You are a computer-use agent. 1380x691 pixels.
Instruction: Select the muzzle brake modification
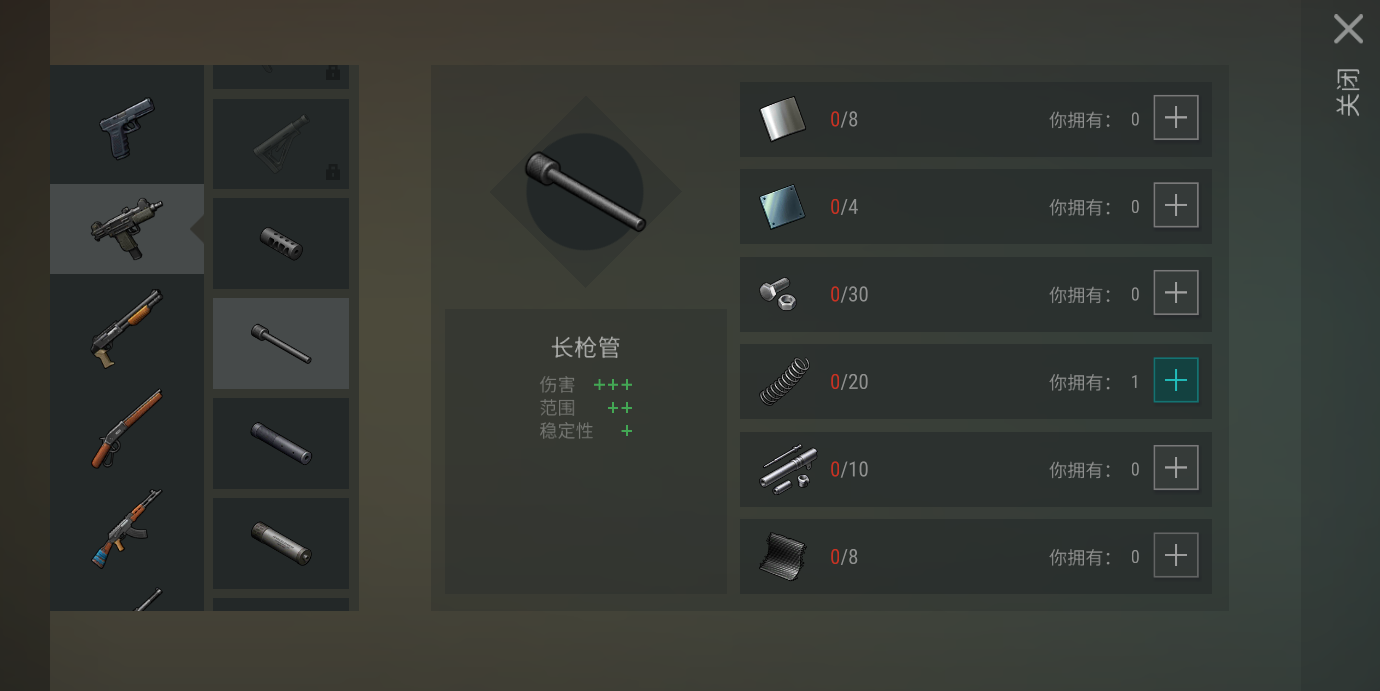pyautogui.click(x=281, y=243)
